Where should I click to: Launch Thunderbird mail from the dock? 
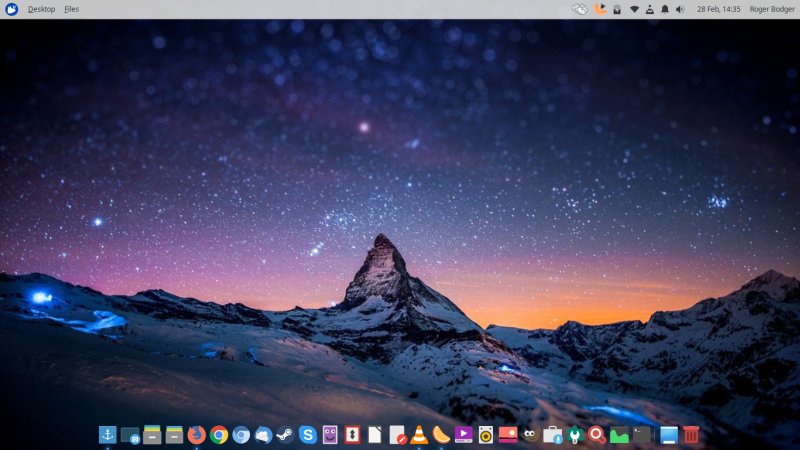click(263, 435)
